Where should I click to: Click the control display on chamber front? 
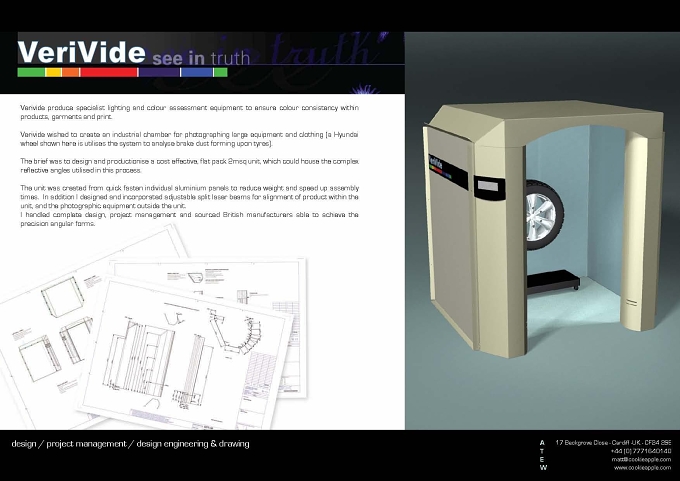pos(488,186)
